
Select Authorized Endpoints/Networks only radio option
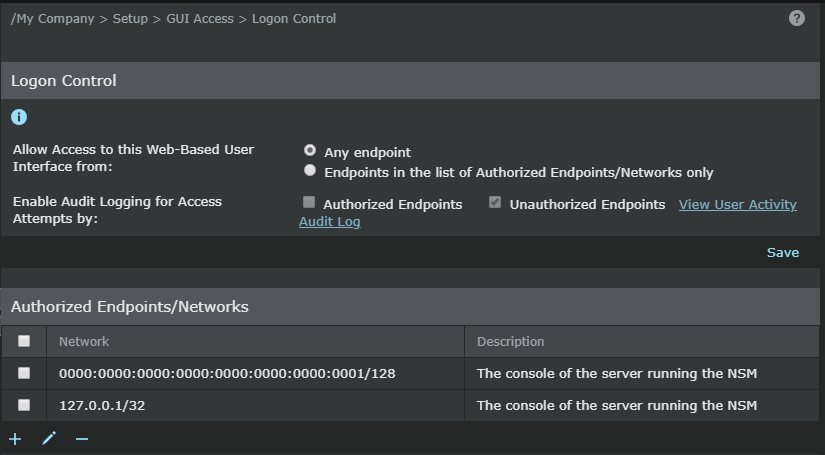(x=310, y=170)
